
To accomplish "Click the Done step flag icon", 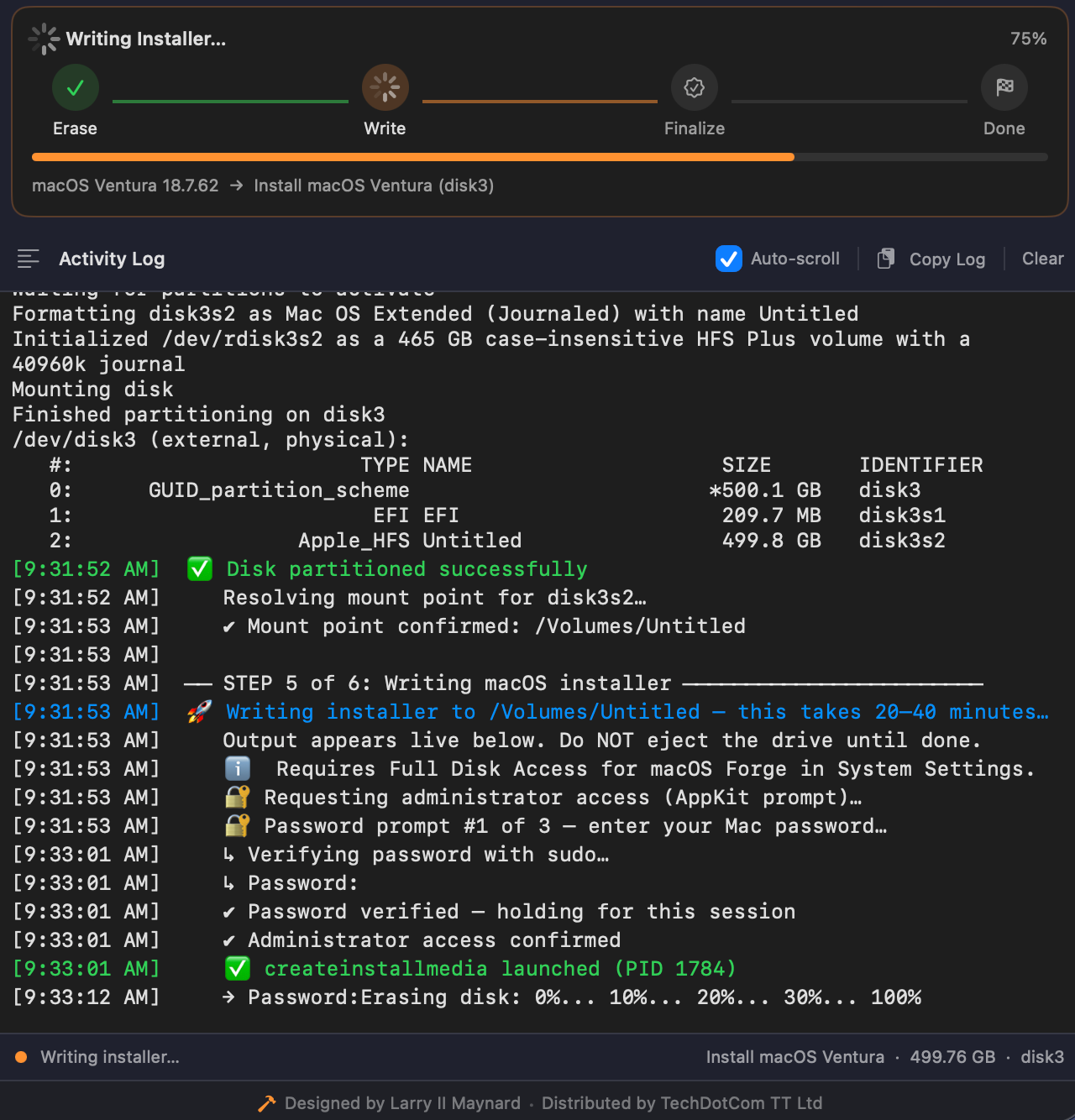I will click(x=1004, y=87).
